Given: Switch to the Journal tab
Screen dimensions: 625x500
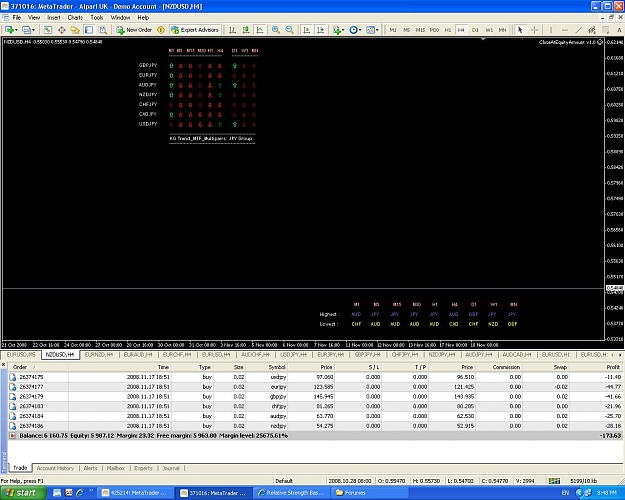Looking at the screenshot, I should pos(171,468).
